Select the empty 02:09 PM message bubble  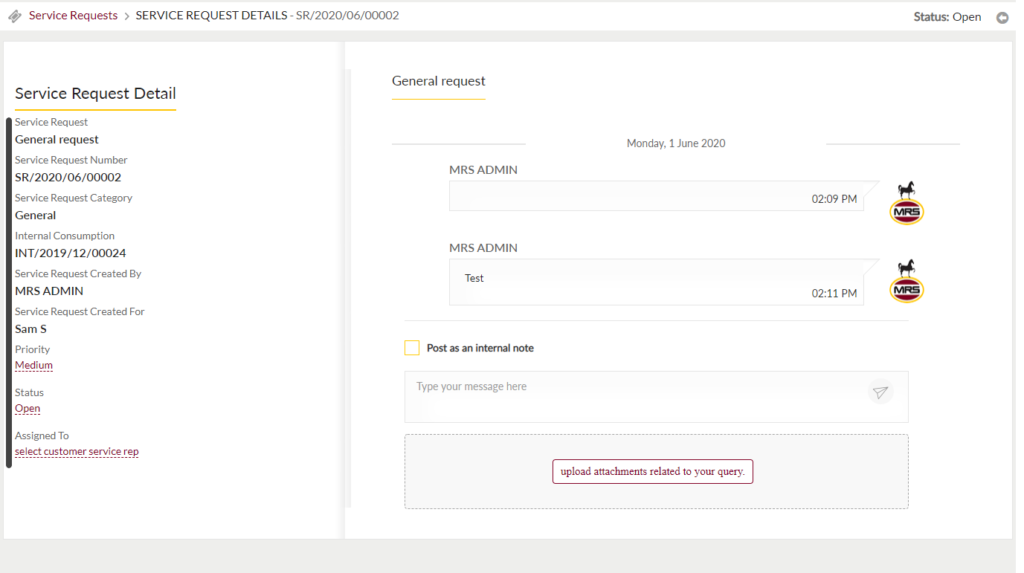coord(656,196)
